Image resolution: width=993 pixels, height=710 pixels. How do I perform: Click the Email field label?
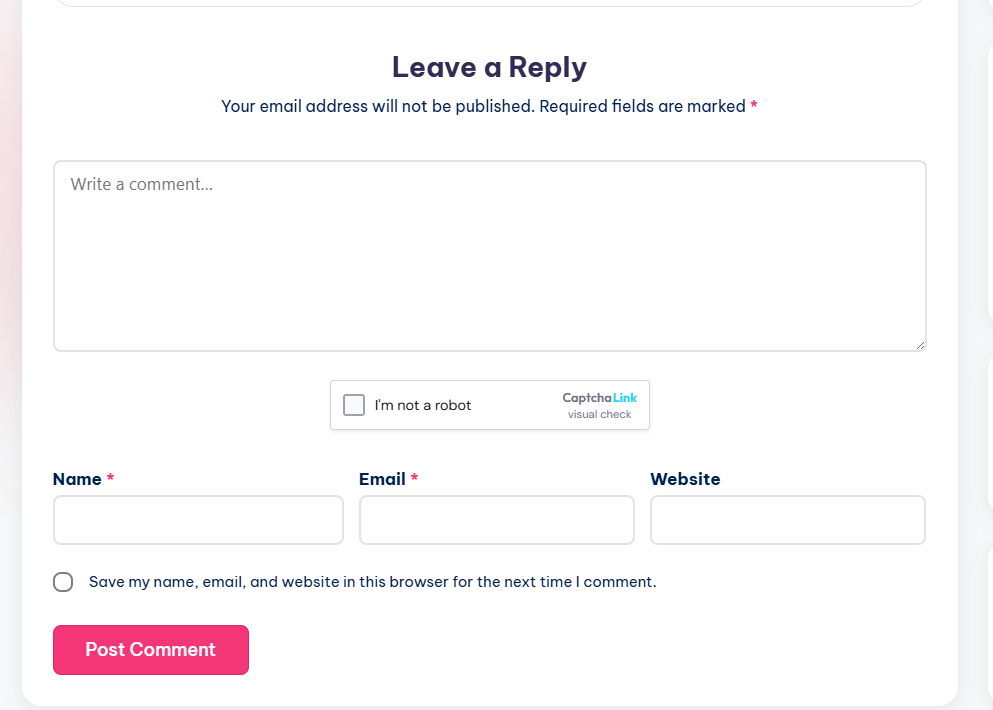(x=382, y=479)
